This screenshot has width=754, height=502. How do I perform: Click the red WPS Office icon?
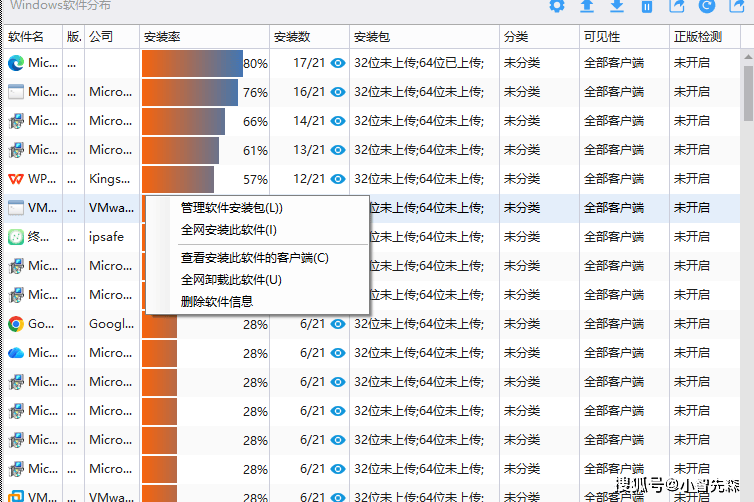16,180
